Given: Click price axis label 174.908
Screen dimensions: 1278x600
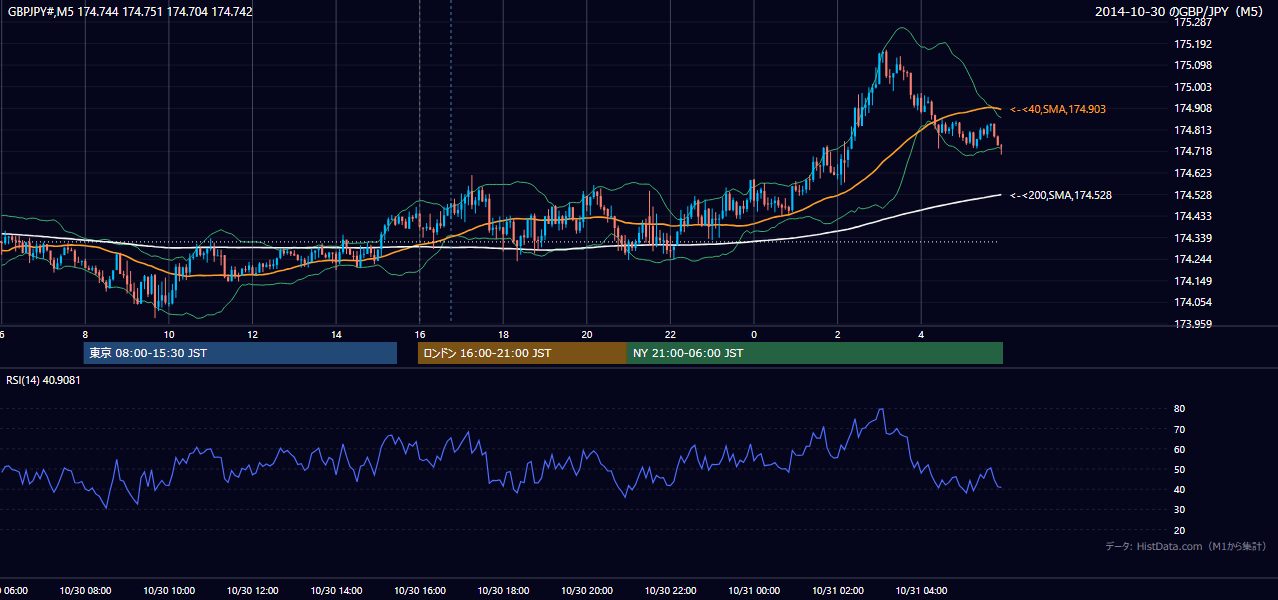Looking at the screenshot, I should pos(1193,108).
